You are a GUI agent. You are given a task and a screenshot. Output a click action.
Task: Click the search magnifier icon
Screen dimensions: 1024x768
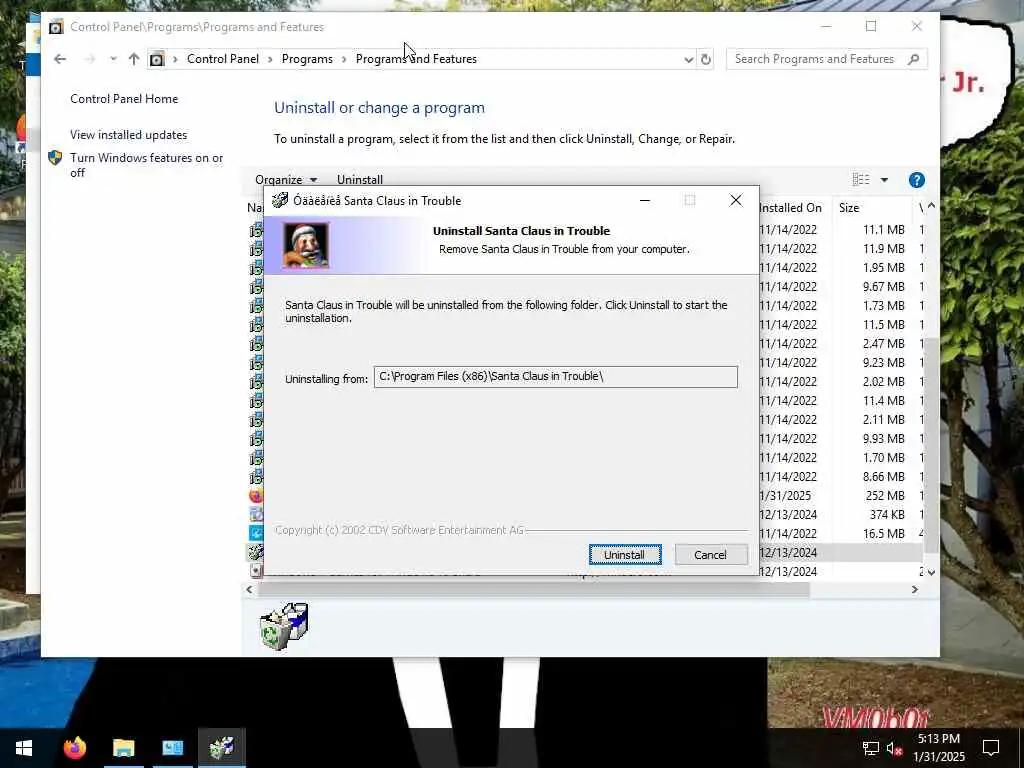click(x=914, y=59)
